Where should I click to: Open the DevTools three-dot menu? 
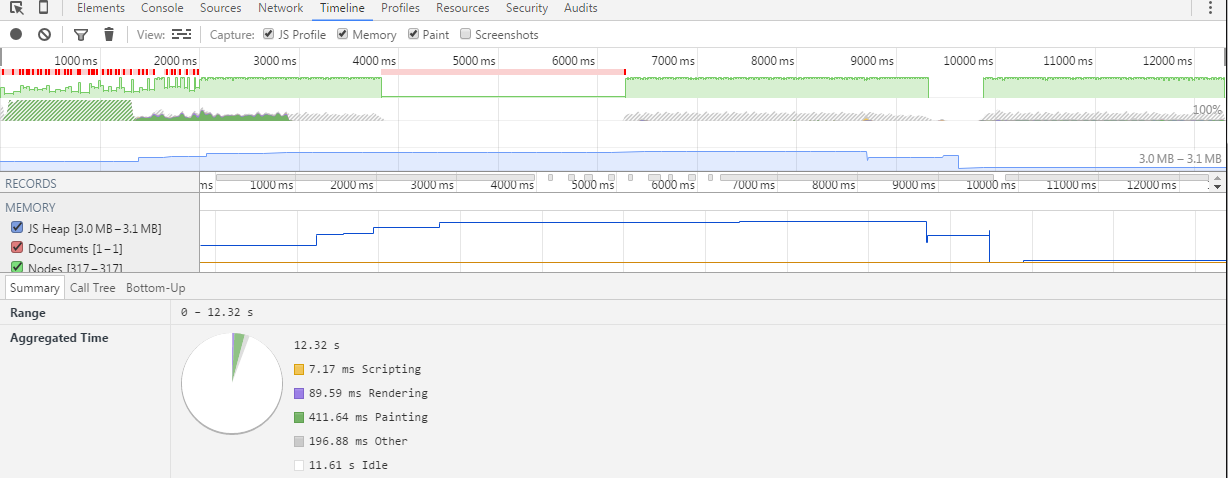pyautogui.click(x=1208, y=8)
